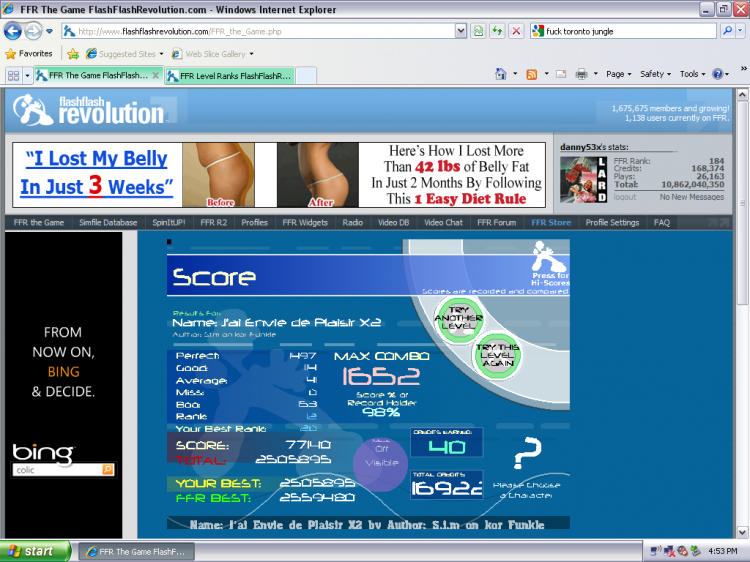Open the Page menu

coord(619,74)
